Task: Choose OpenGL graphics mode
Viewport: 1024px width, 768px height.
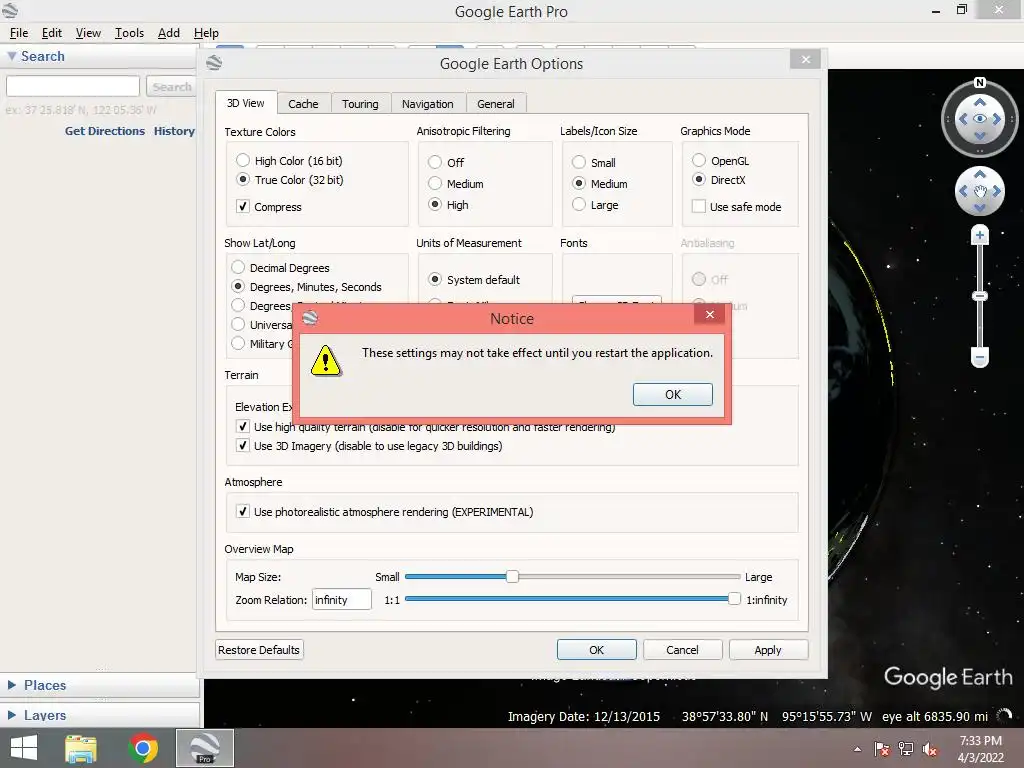Action: (699, 160)
